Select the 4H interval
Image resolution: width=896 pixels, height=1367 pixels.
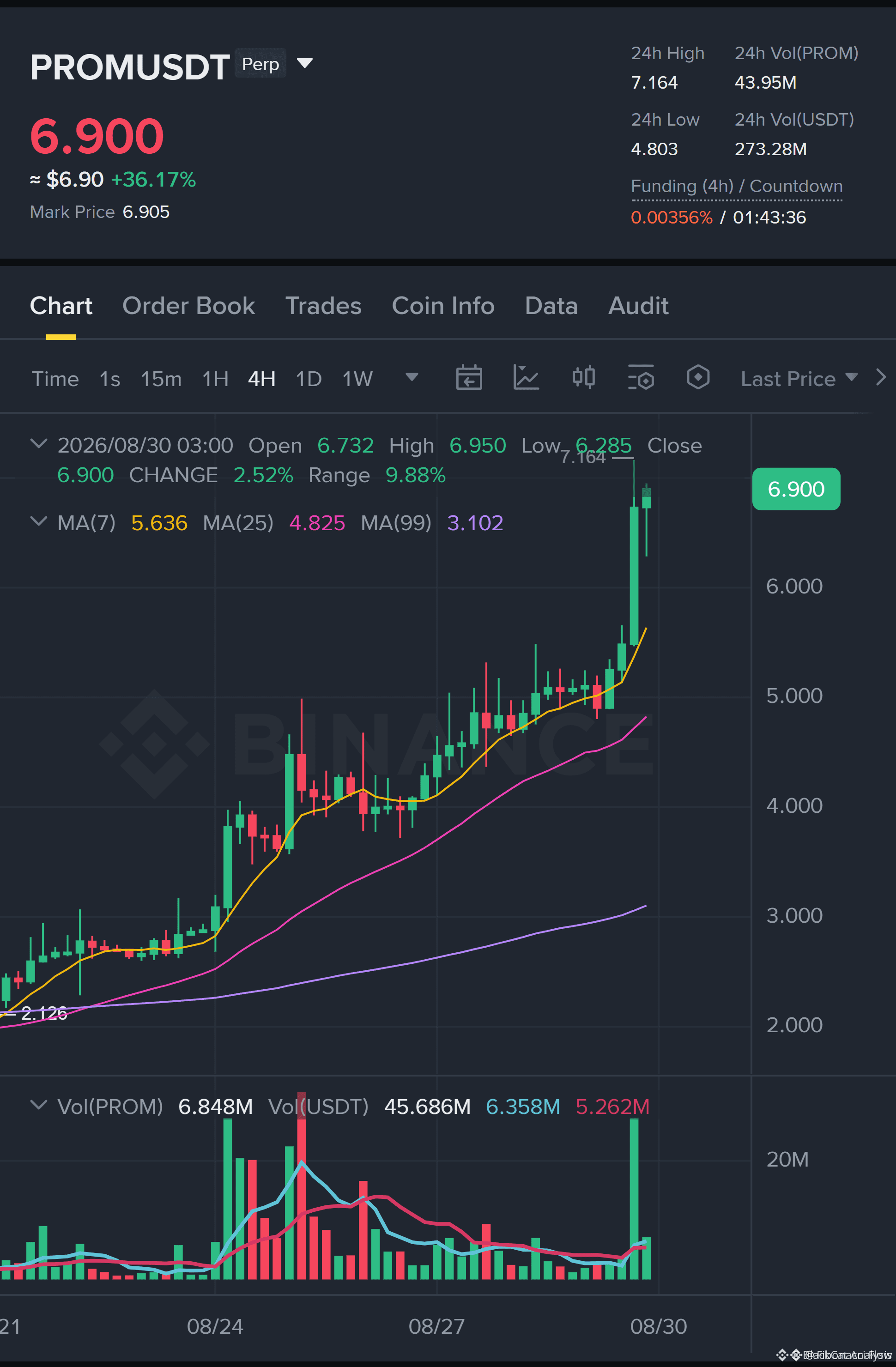point(262,379)
